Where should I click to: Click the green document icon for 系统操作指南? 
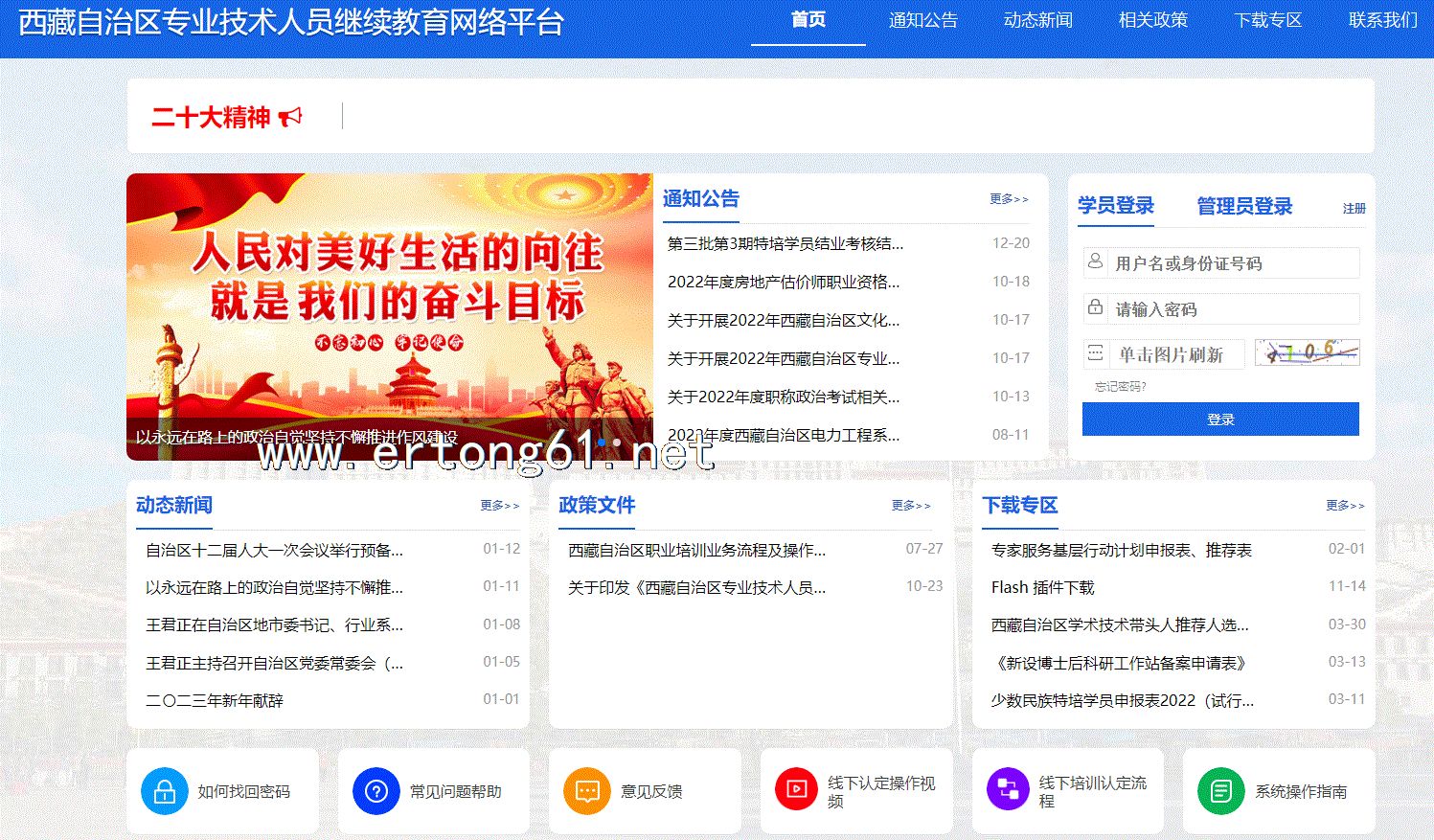pyautogui.click(x=1220, y=791)
